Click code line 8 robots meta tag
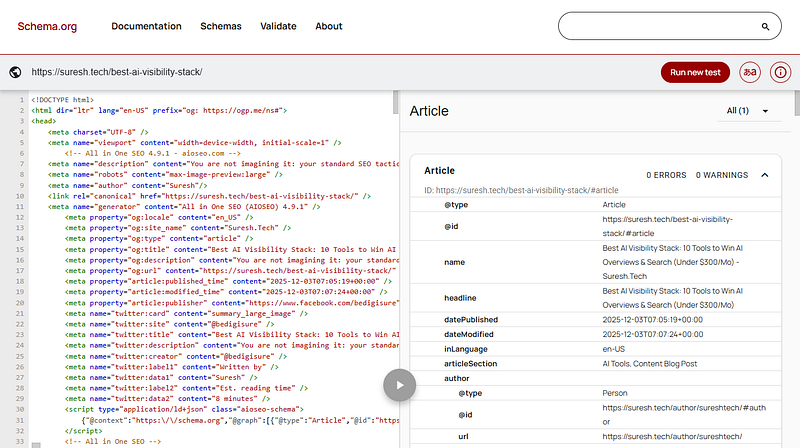Viewport: 800px width, 448px height. click(x=165, y=175)
